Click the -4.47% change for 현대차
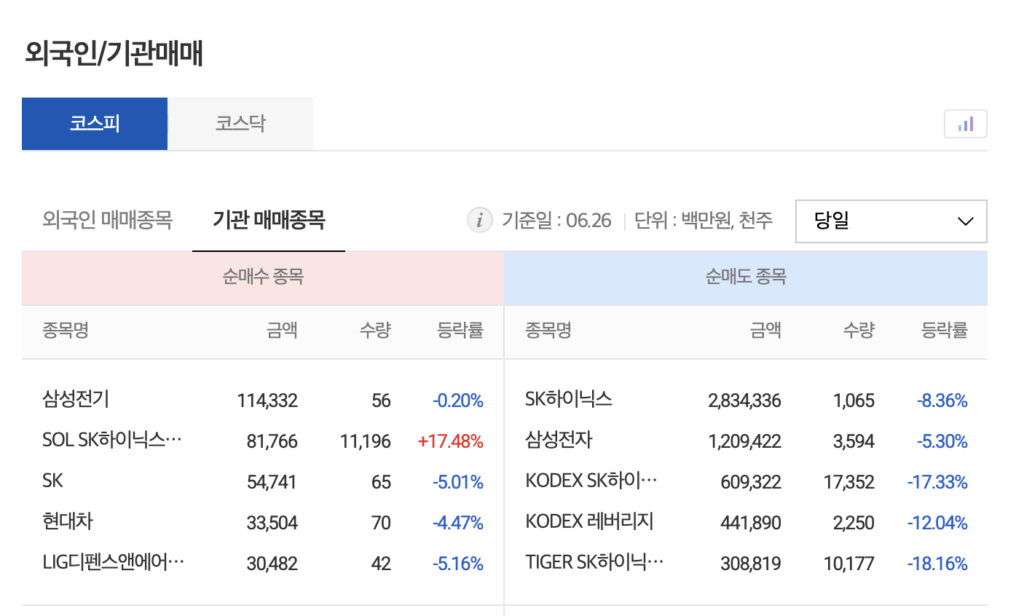This screenshot has width=1024, height=616. pyautogui.click(x=458, y=523)
